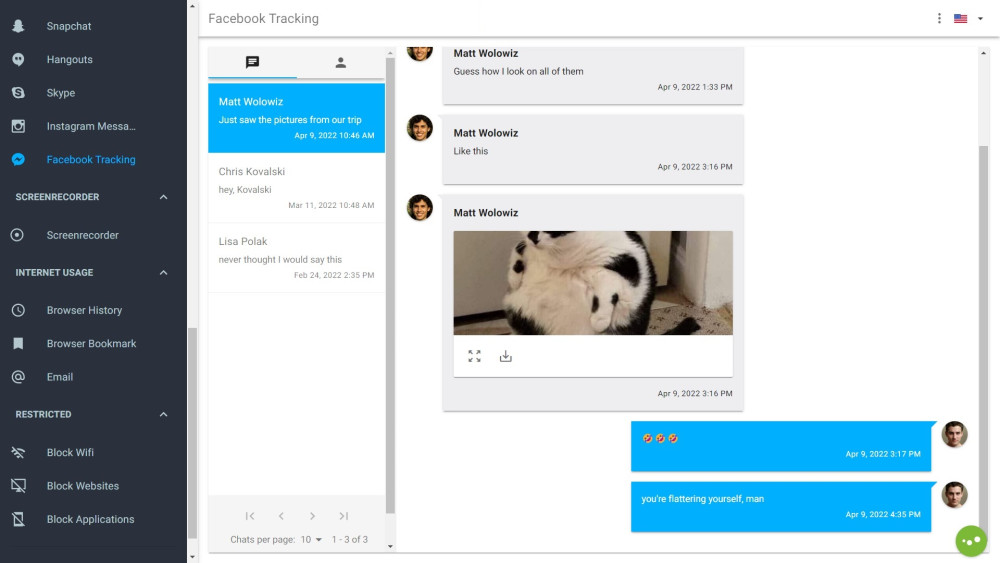The image size is (1000, 563).
Task: Go to previous page of chats
Action: click(281, 516)
